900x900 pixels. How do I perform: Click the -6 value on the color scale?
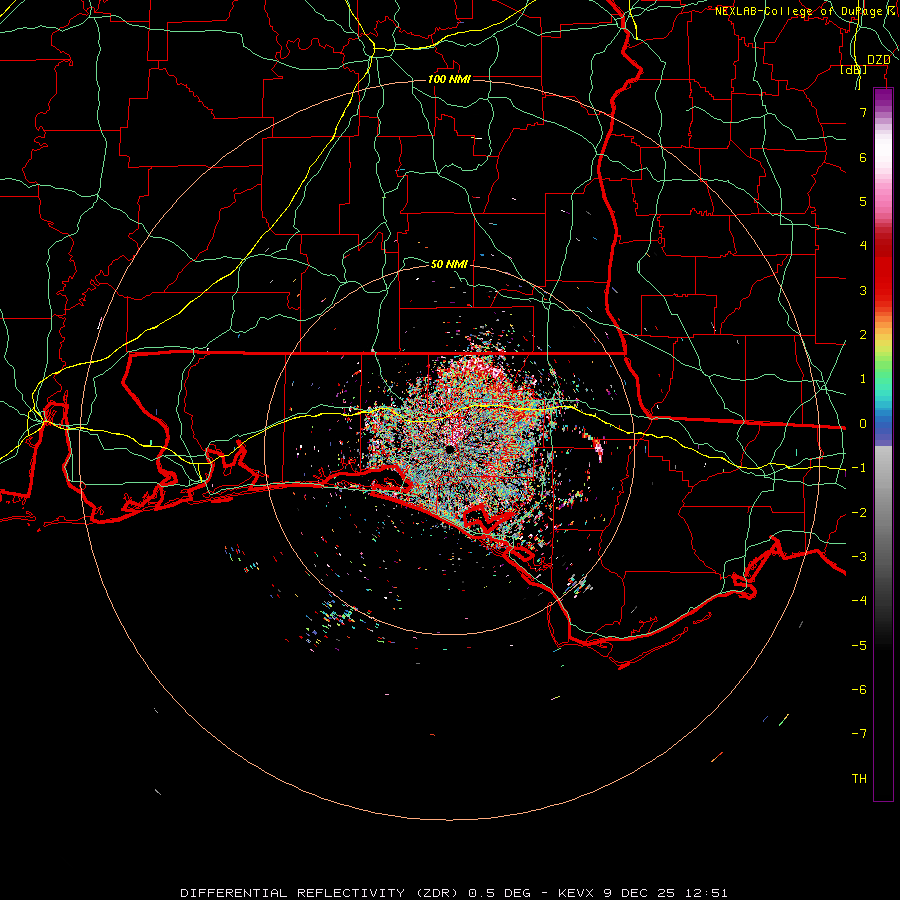[859, 690]
